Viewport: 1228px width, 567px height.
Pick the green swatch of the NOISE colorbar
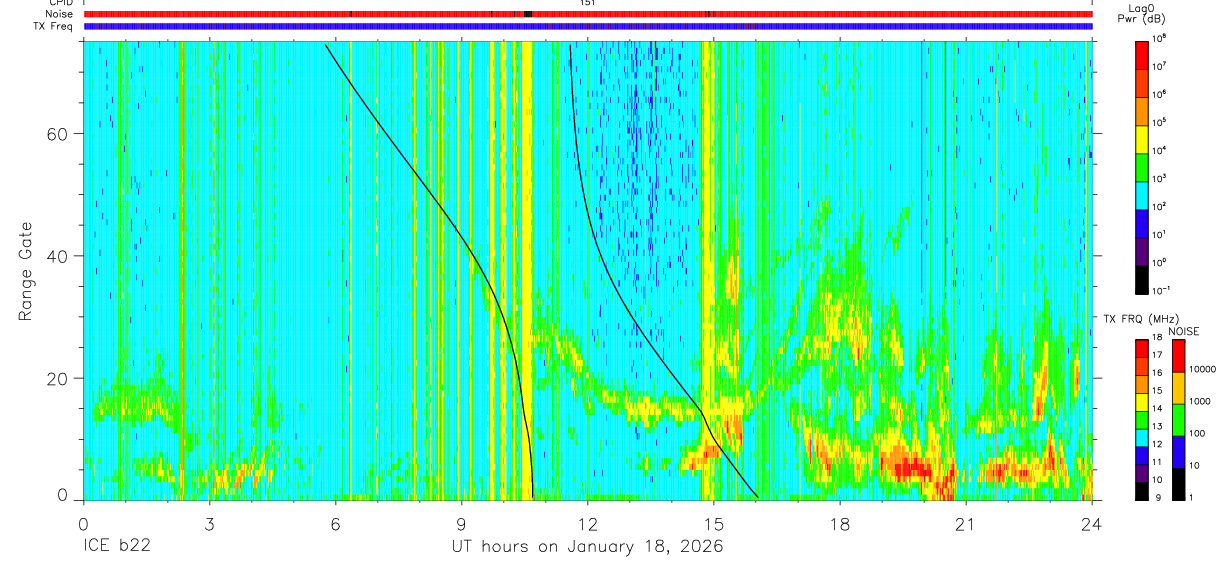click(x=1178, y=420)
